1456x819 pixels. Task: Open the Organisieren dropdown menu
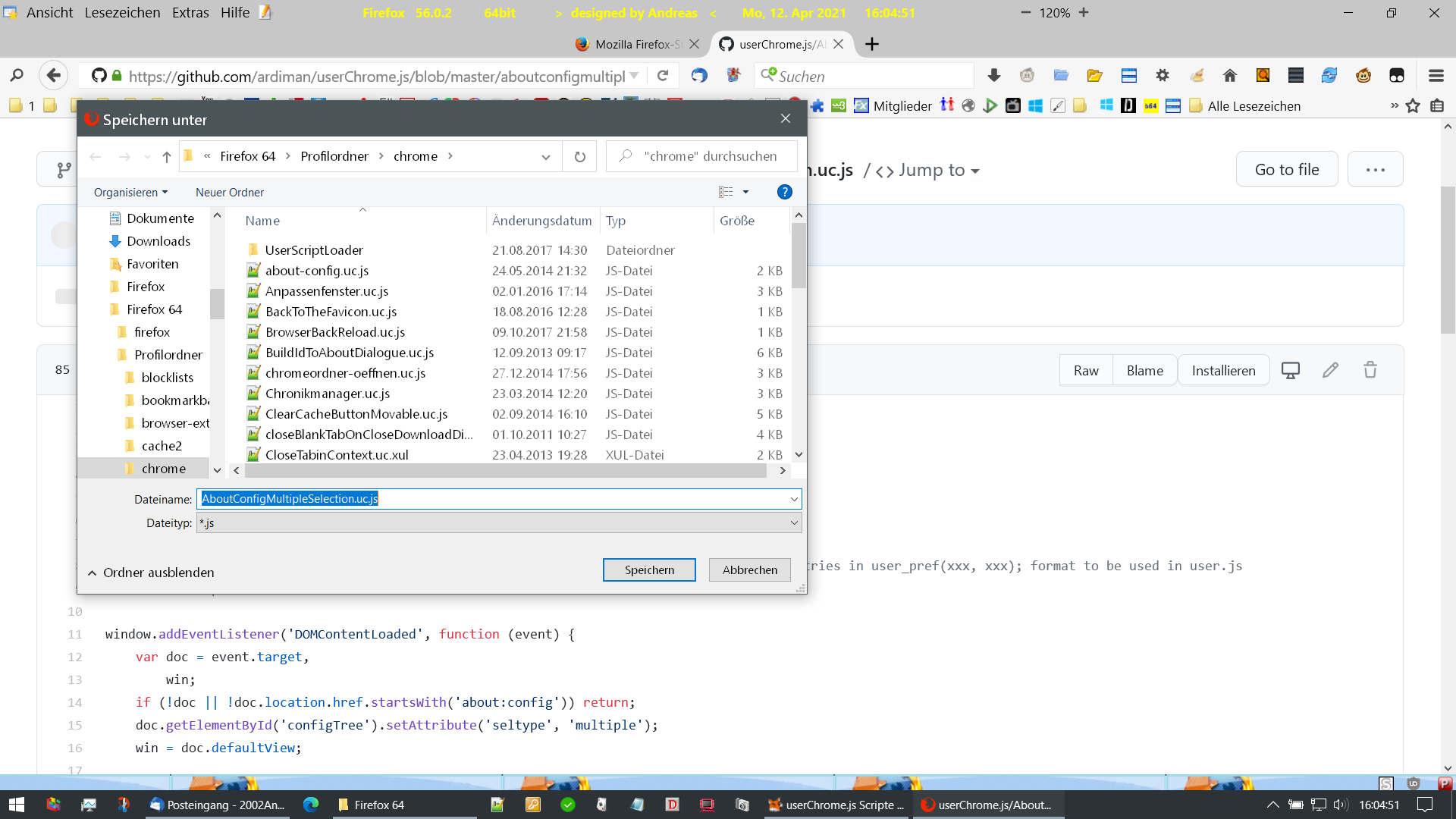130,193
